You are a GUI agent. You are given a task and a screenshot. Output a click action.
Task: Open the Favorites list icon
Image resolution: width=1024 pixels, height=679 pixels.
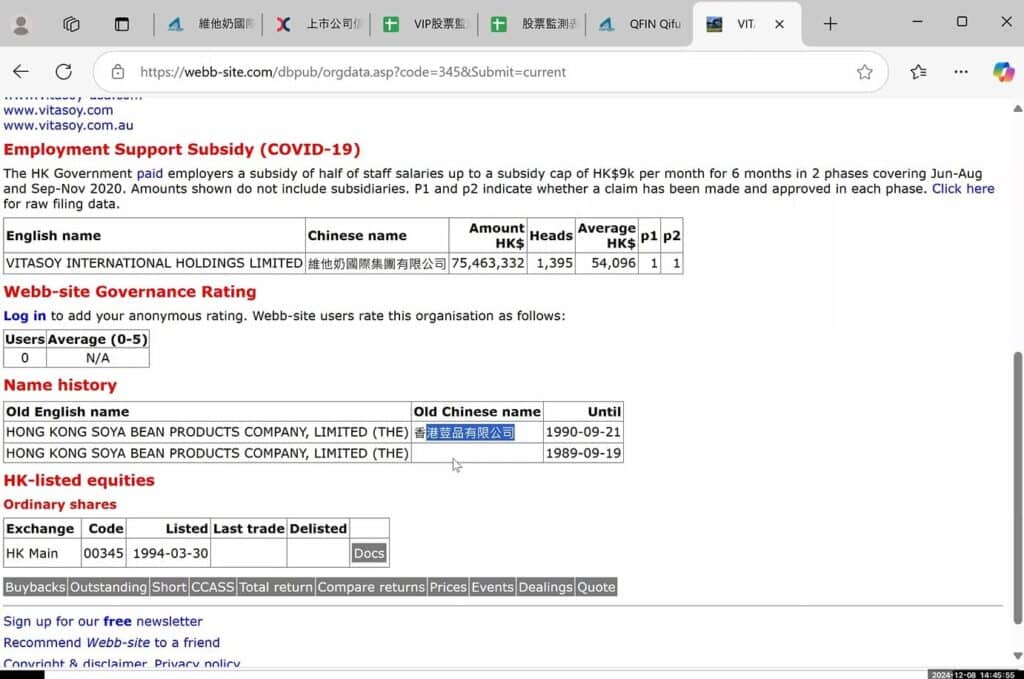click(918, 72)
